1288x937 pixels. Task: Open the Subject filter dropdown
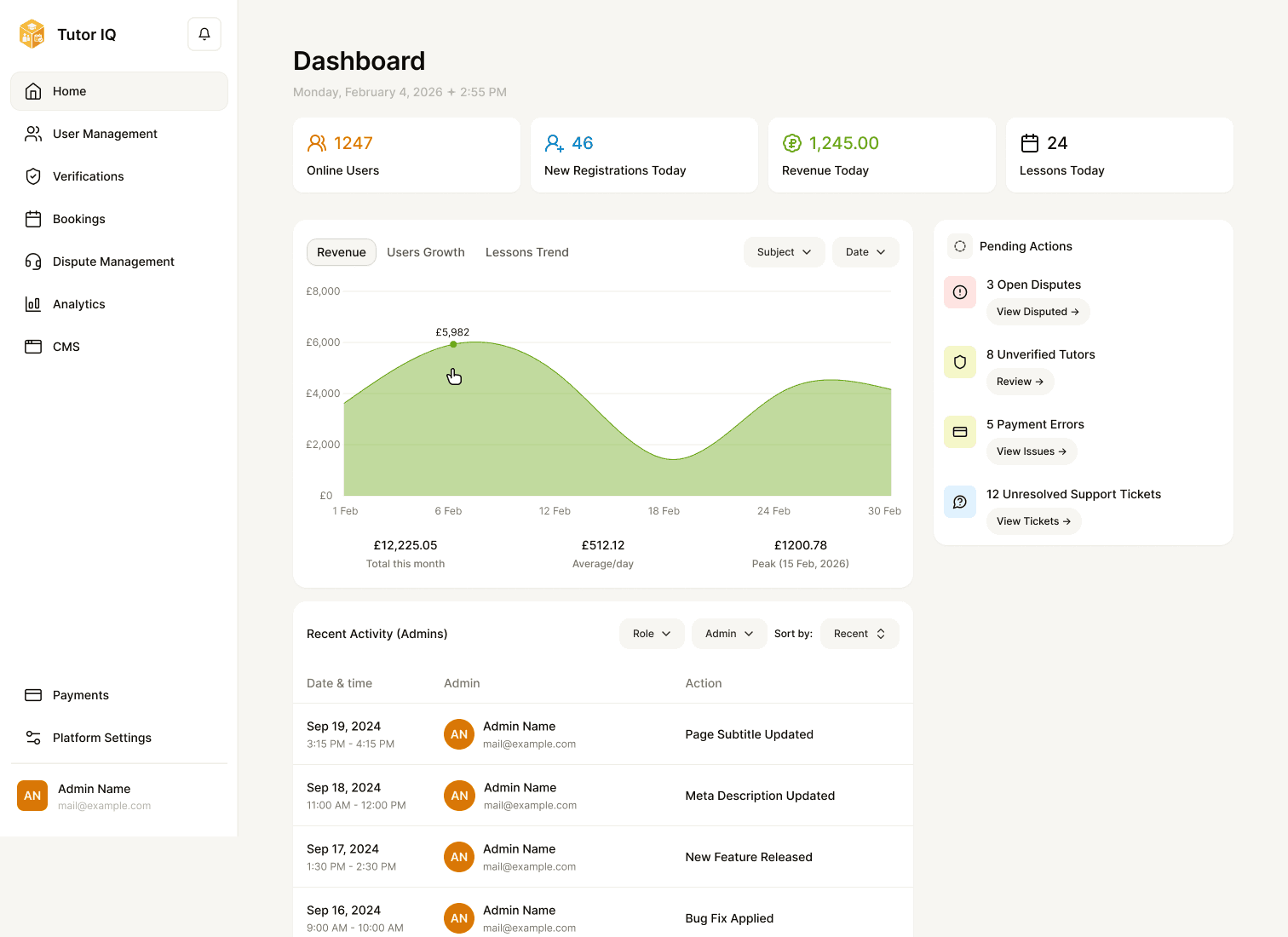pyautogui.click(x=785, y=252)
